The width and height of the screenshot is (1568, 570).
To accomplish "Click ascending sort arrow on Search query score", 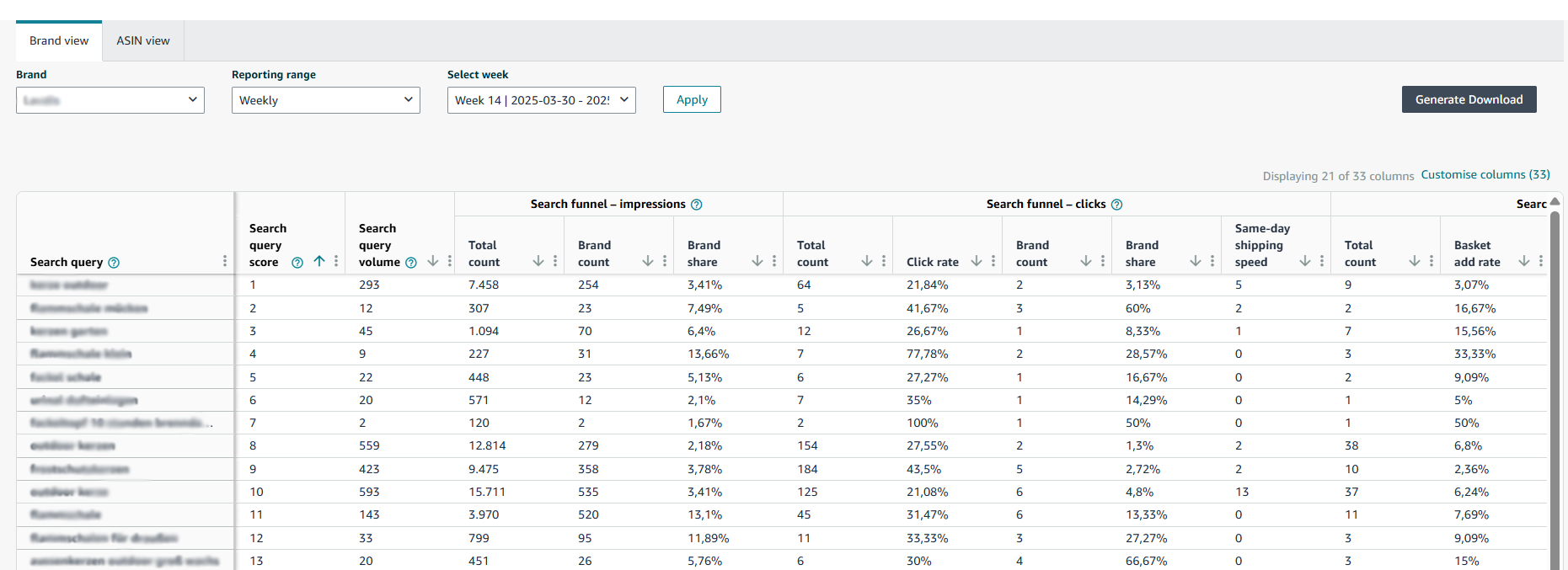I will coord(319,261).
